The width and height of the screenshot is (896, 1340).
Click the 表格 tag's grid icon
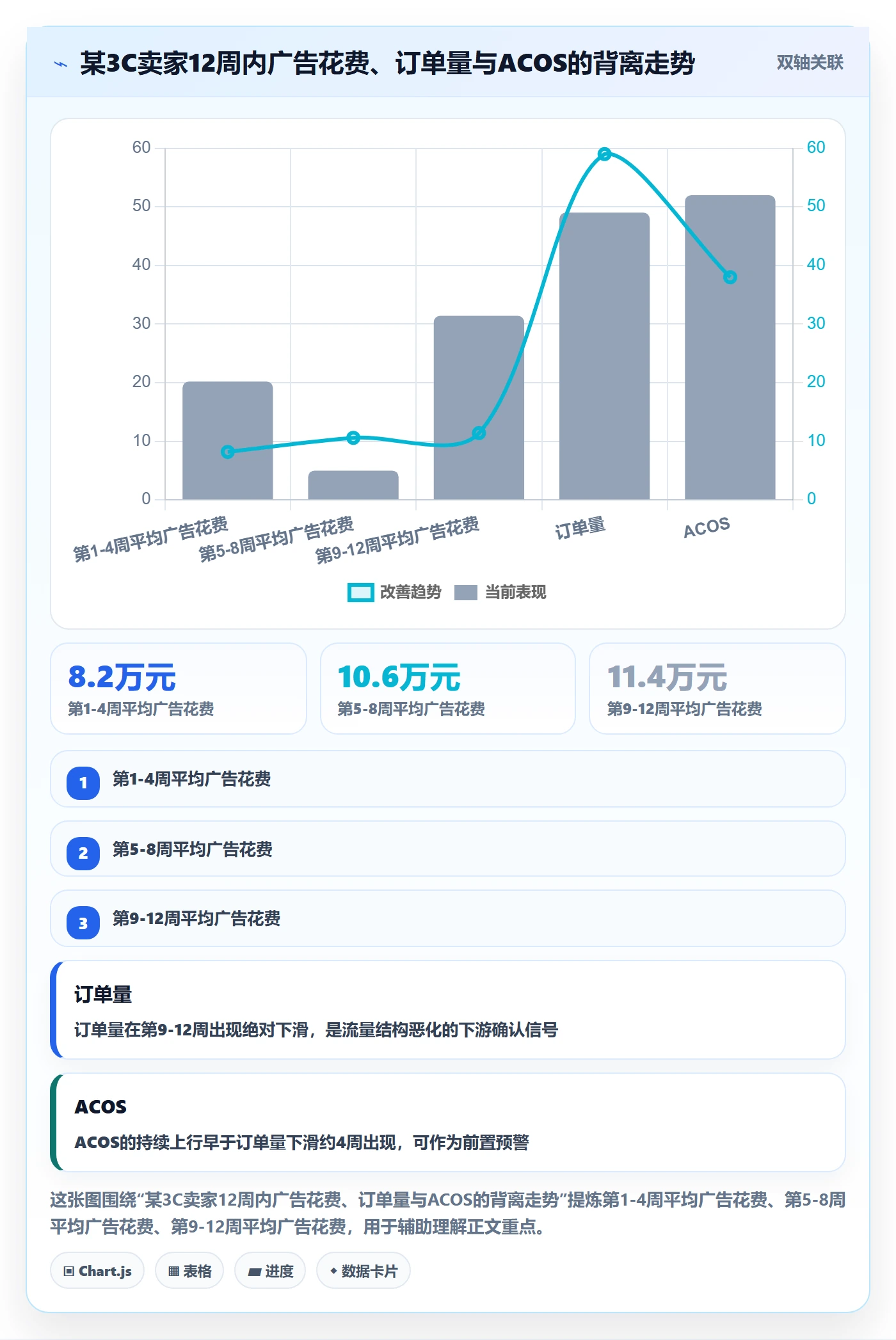[x=173, y=1272]
